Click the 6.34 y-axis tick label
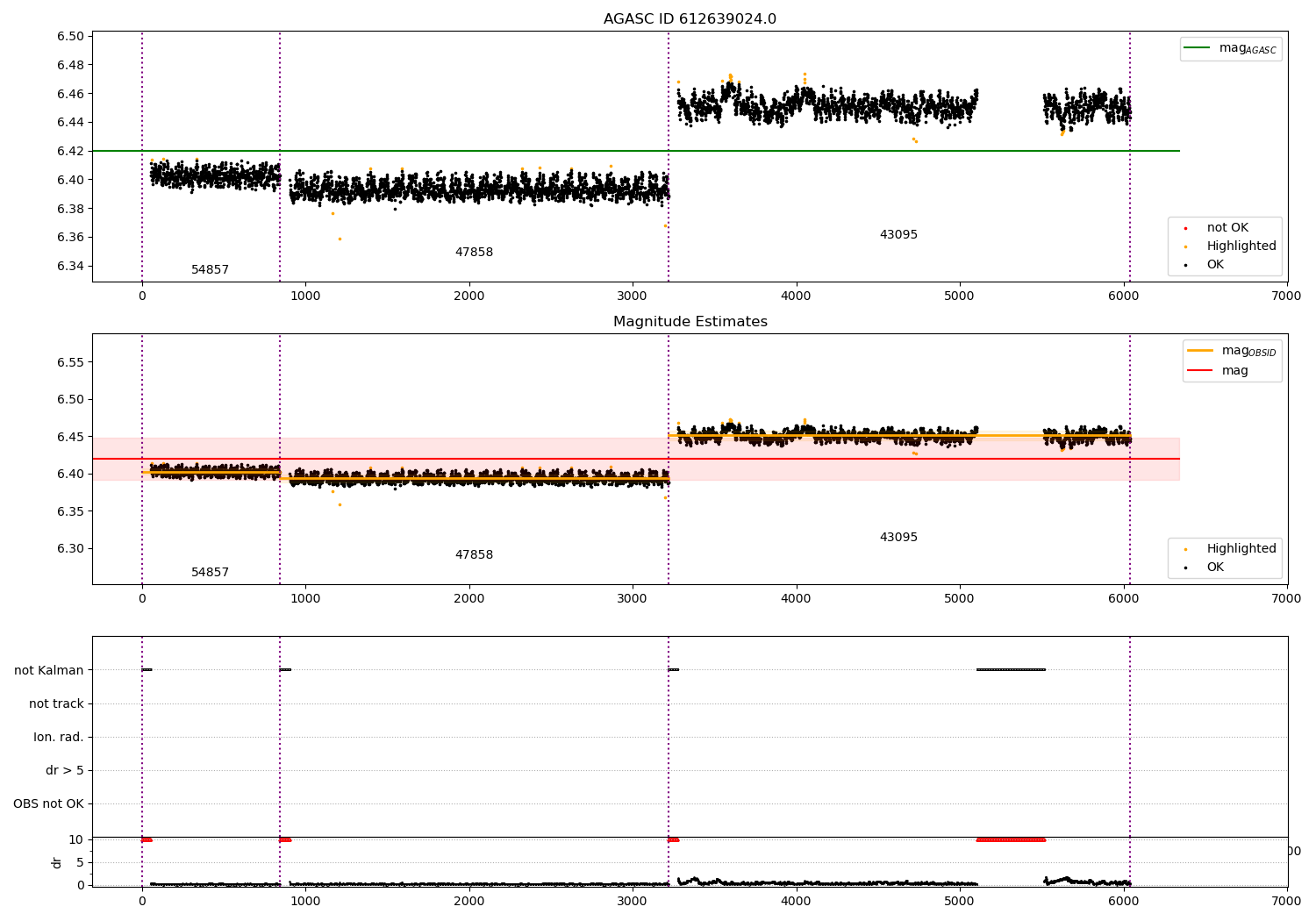 coord(69,267)
